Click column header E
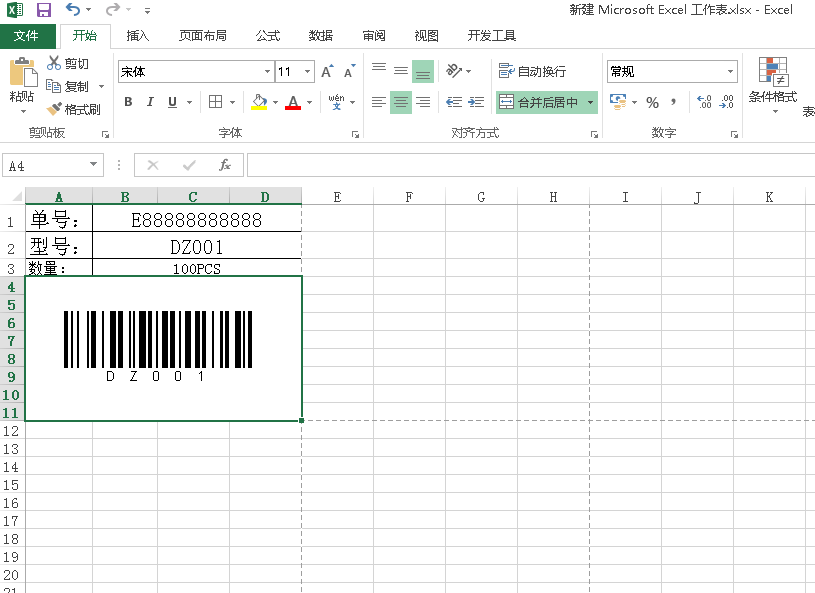 337,197
